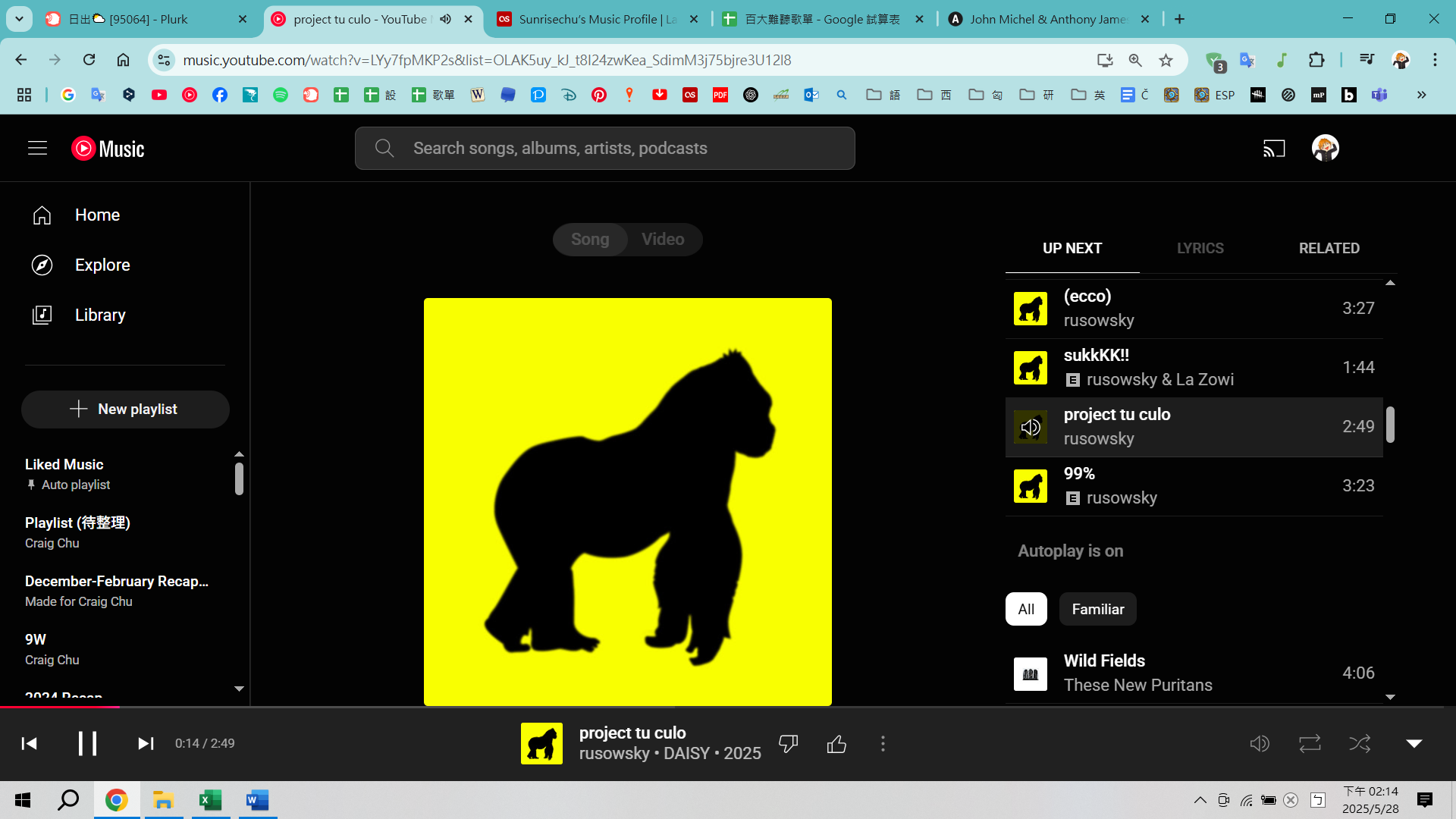Screen dimensions: 1456x819
Task: Click the song progress bar
Action: (728, 707)
